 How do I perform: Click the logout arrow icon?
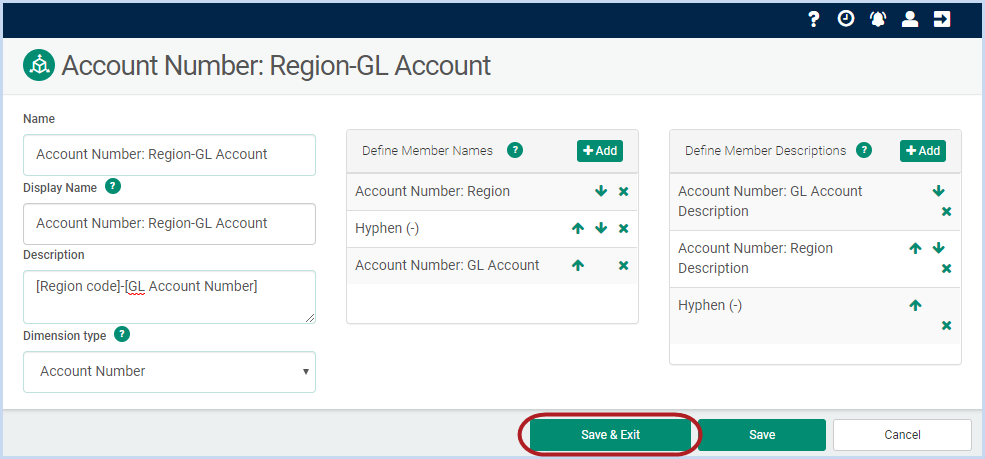pos(942,19)
